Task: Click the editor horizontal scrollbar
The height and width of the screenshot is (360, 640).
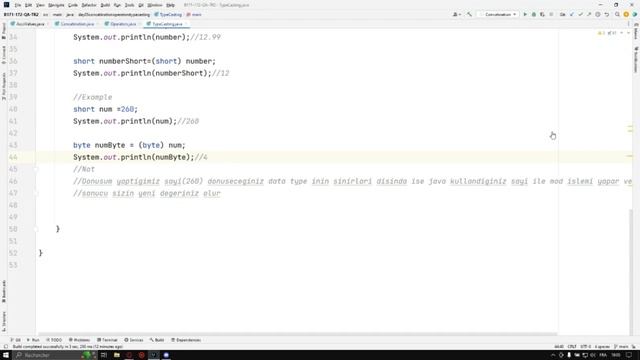Action: pos(298,334)
